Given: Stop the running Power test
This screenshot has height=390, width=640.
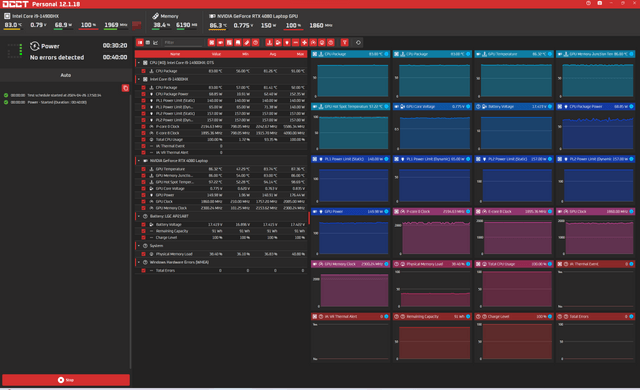Looking at the screenshot, I should coord(66,380).
